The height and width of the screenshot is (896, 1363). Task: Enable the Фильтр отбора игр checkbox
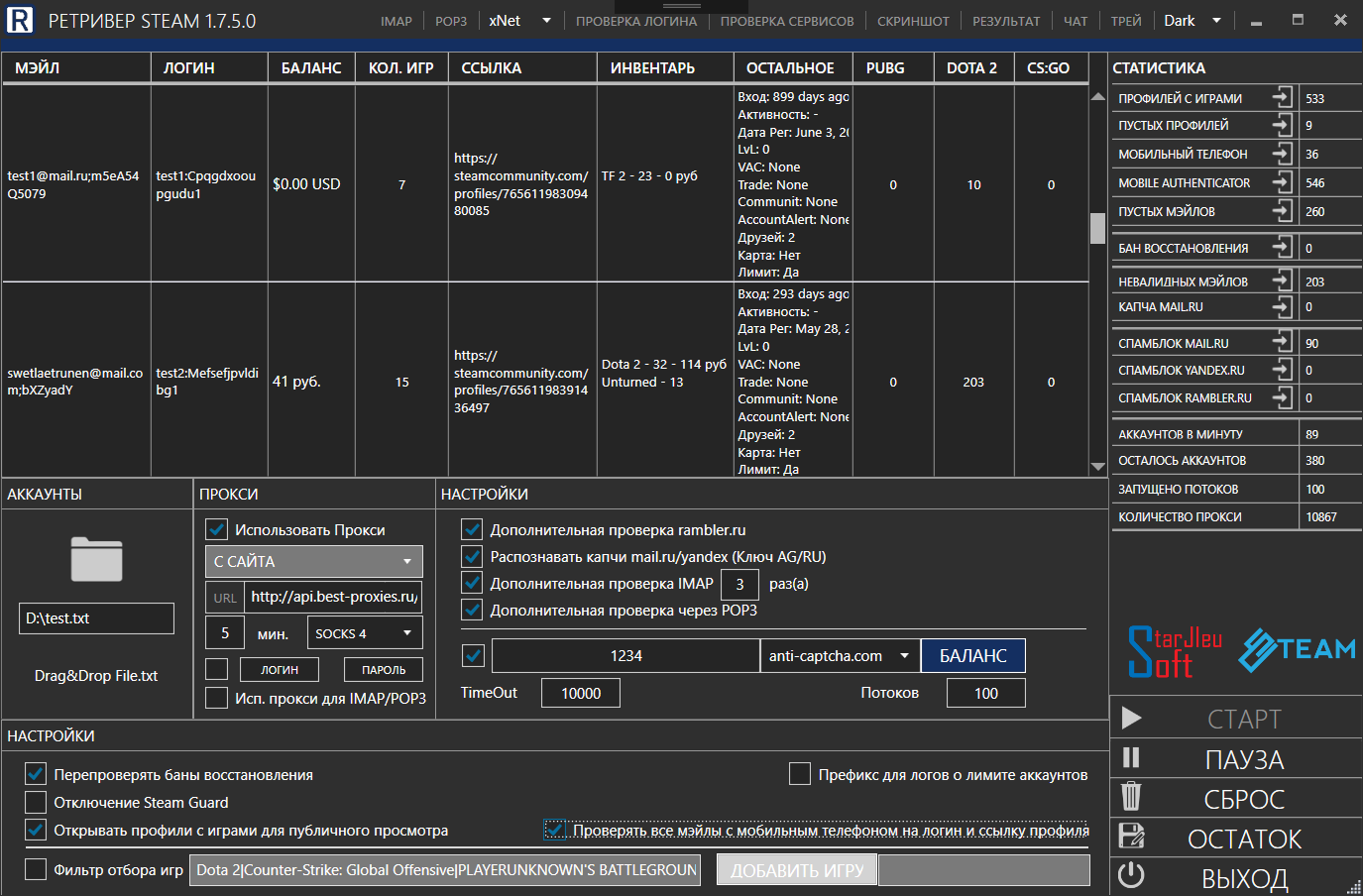[36, 869]
